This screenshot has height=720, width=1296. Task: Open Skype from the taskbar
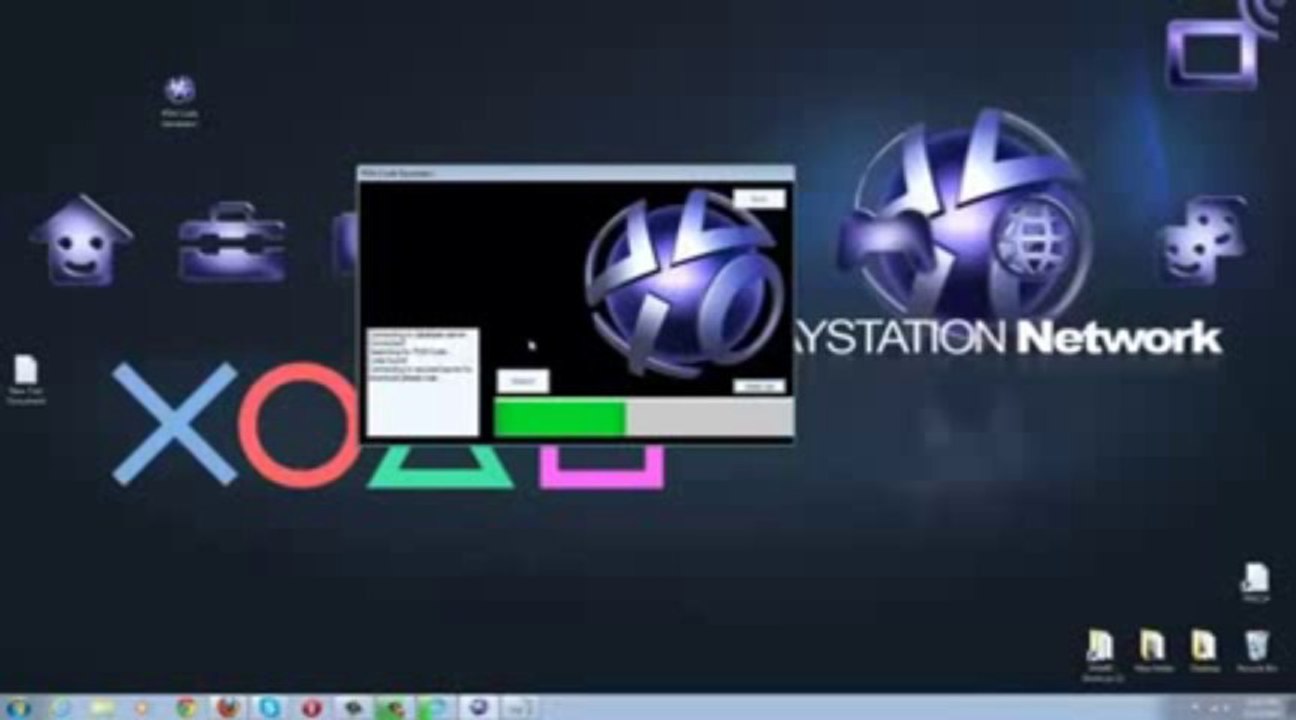coord(269,708)
